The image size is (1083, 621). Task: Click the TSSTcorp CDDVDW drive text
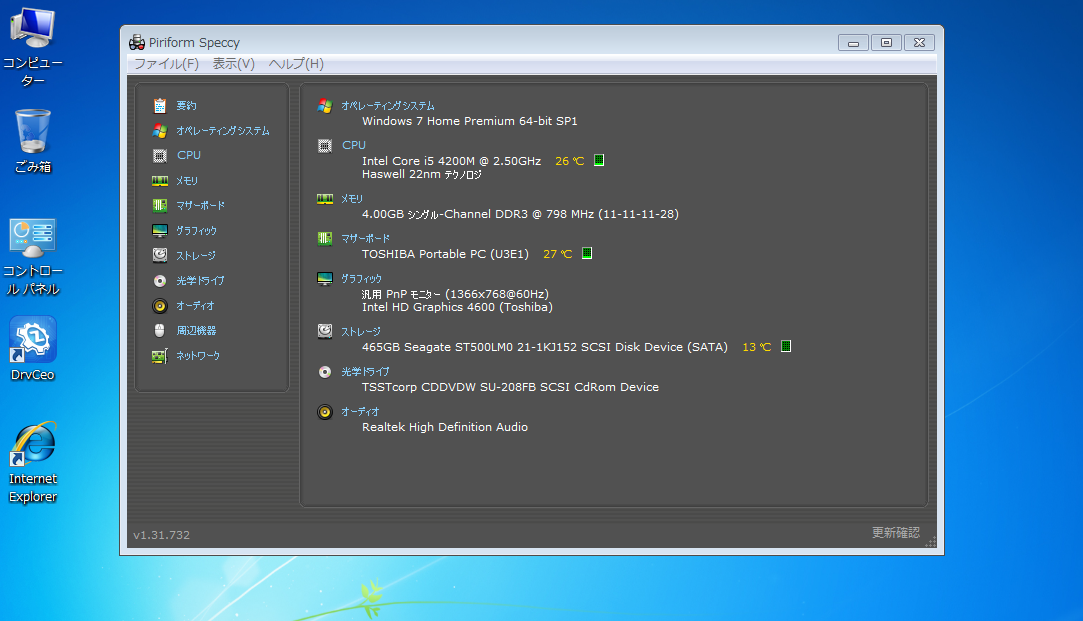[510, 388]
